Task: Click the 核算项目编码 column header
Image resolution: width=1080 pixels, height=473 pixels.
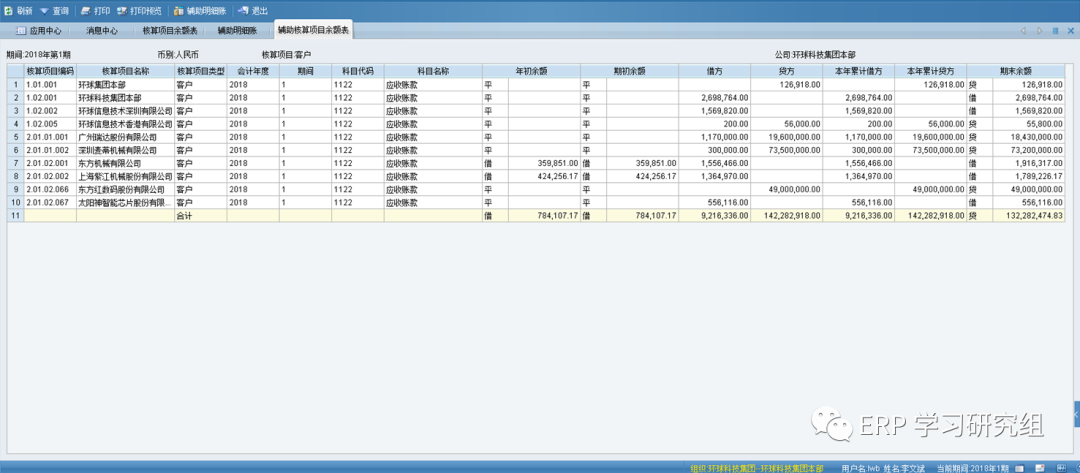Action: pyautogui.click(x=49, y=72)
